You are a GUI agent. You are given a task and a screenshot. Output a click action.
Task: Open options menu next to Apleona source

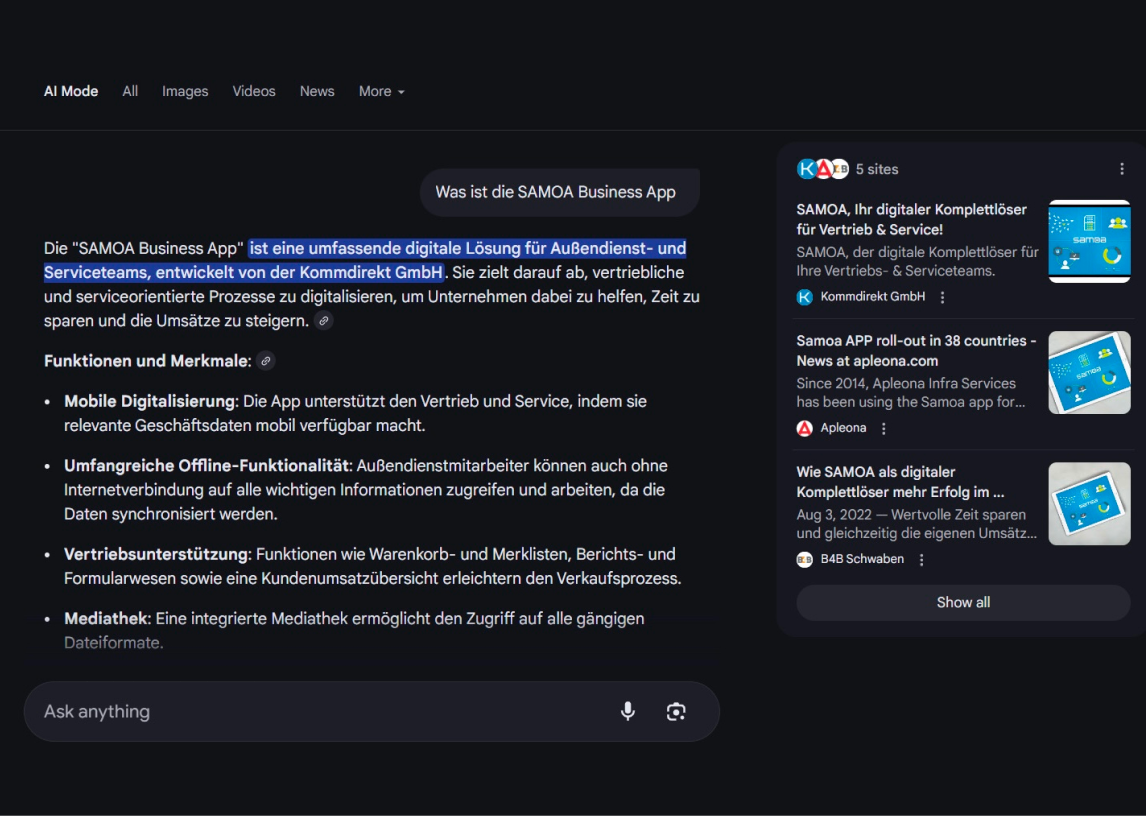(884, 428)
